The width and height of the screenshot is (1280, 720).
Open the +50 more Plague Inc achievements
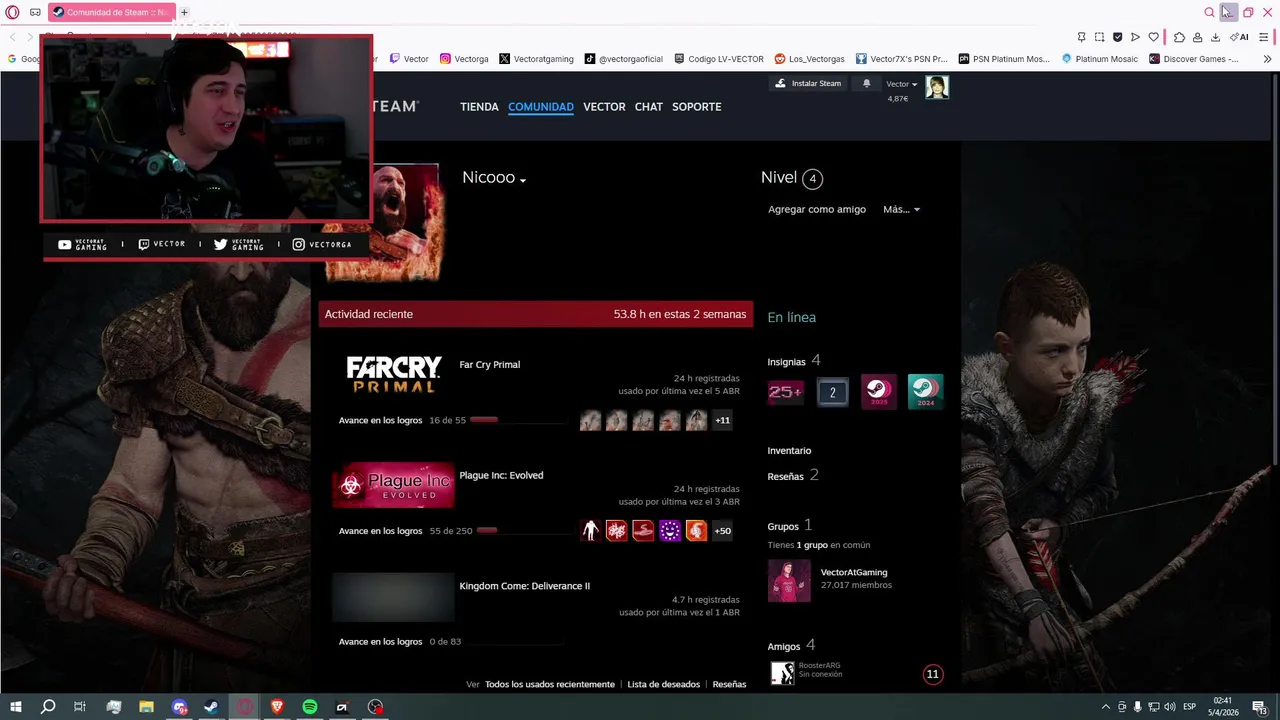tap(722, 531)
